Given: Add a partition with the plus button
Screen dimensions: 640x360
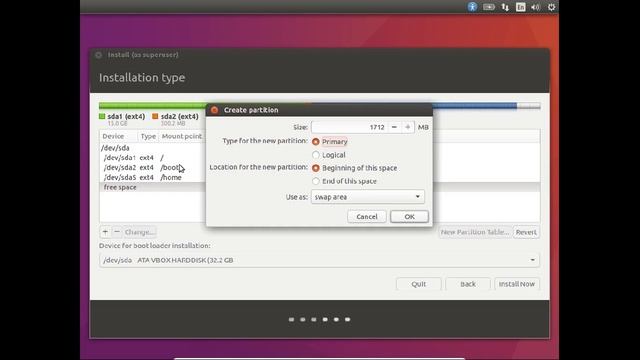Looking at the screenshot, I should tap(105, 232).
